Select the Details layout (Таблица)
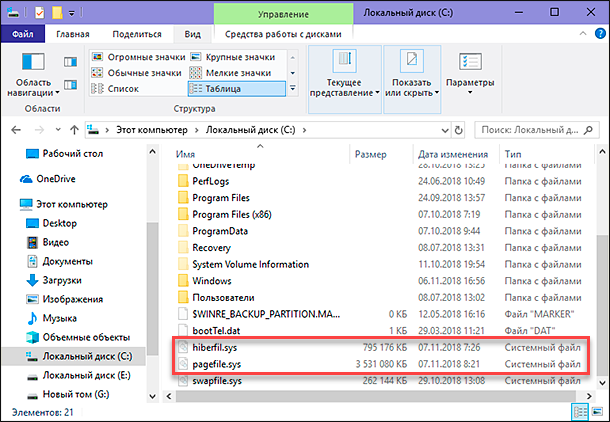 [237, 89]
